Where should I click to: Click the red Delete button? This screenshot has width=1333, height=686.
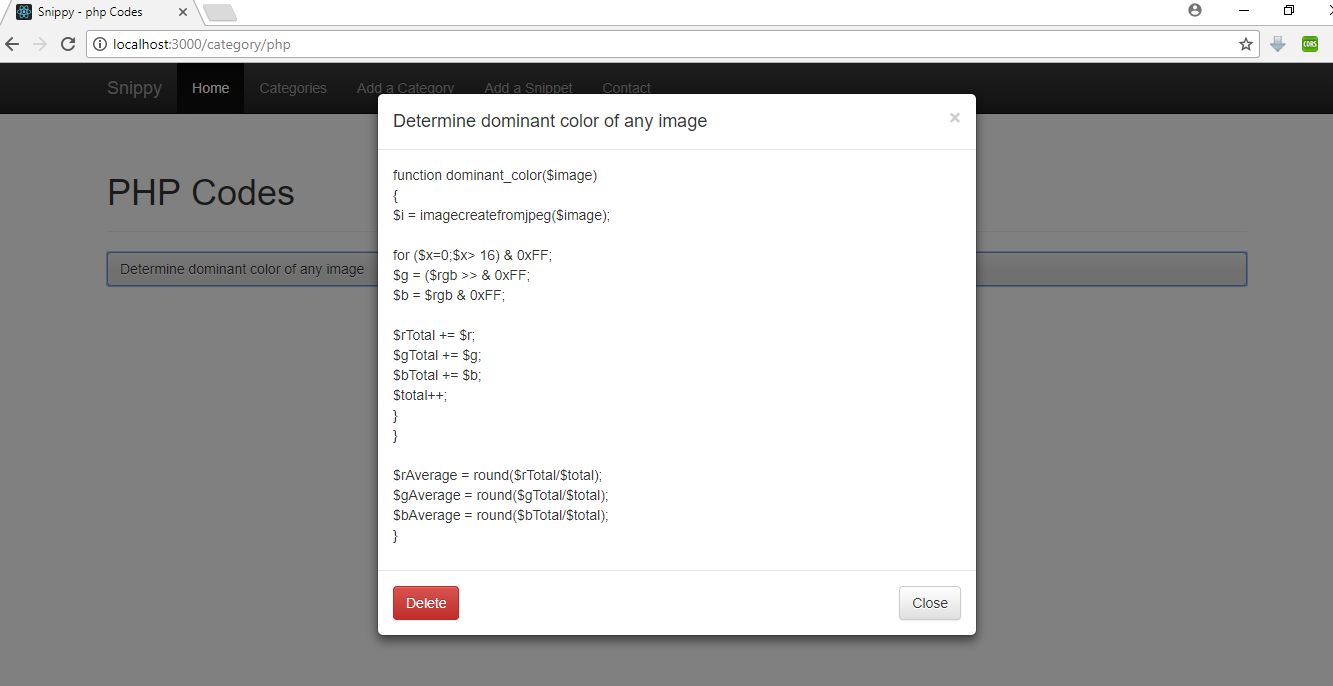tap(425, 603)
